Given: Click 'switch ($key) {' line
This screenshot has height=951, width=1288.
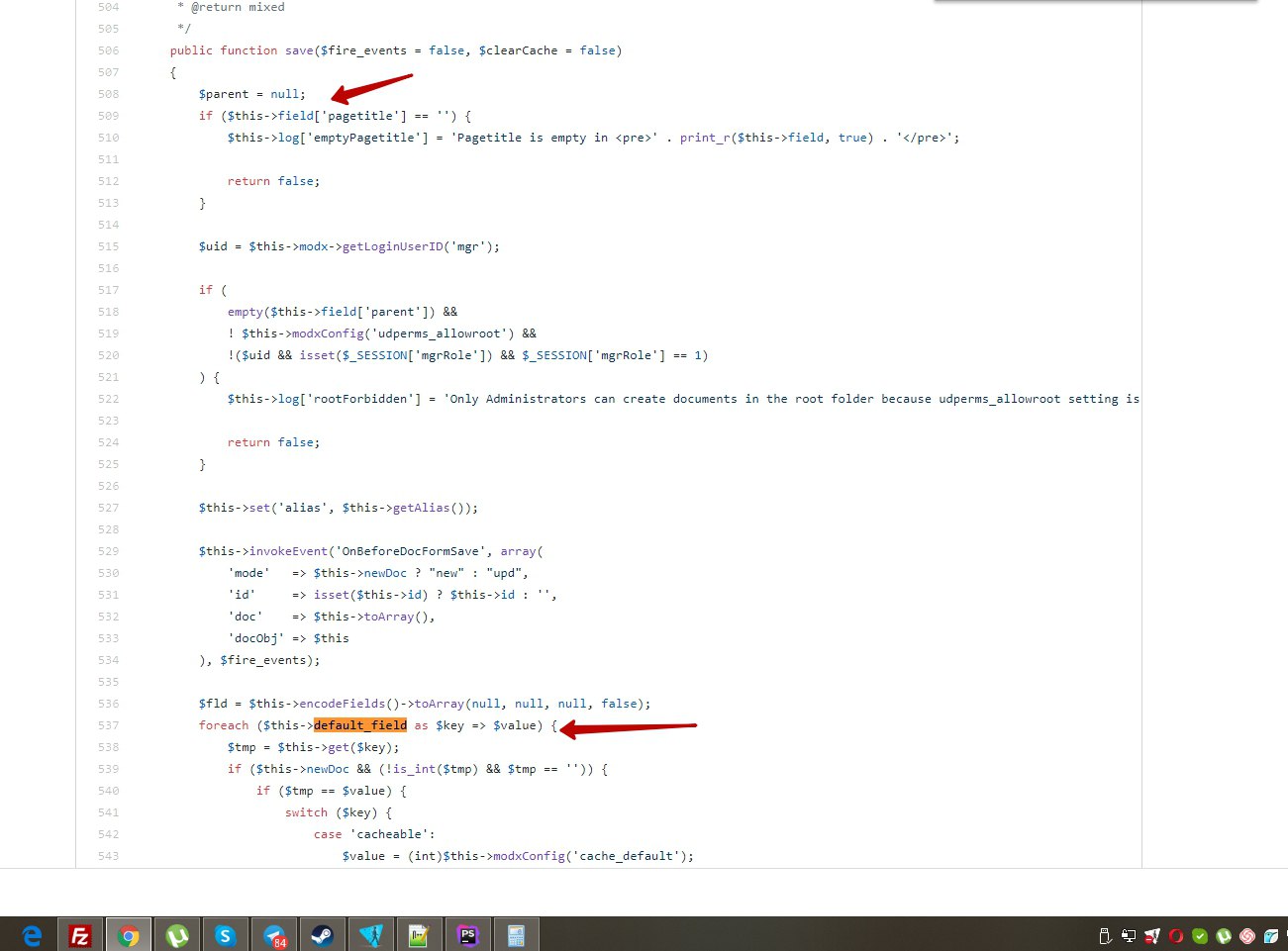Looking at the screenshot, I should (x=339, y=812).
